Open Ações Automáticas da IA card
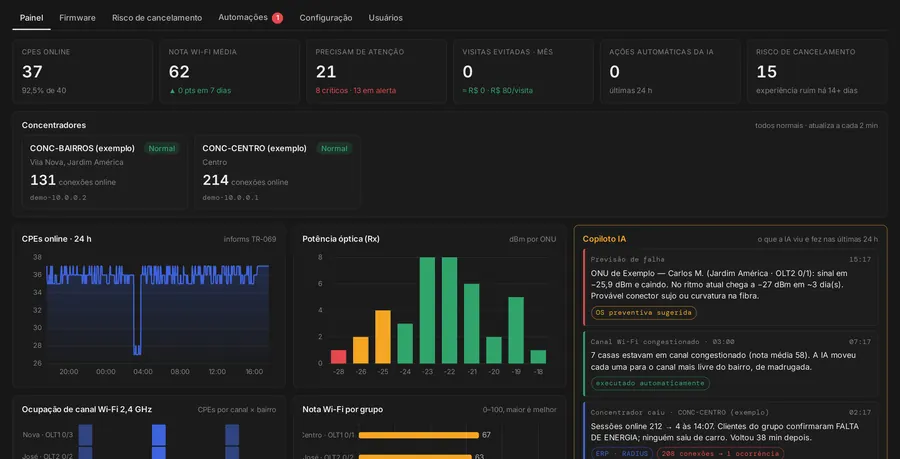 [x=670, y=71]
